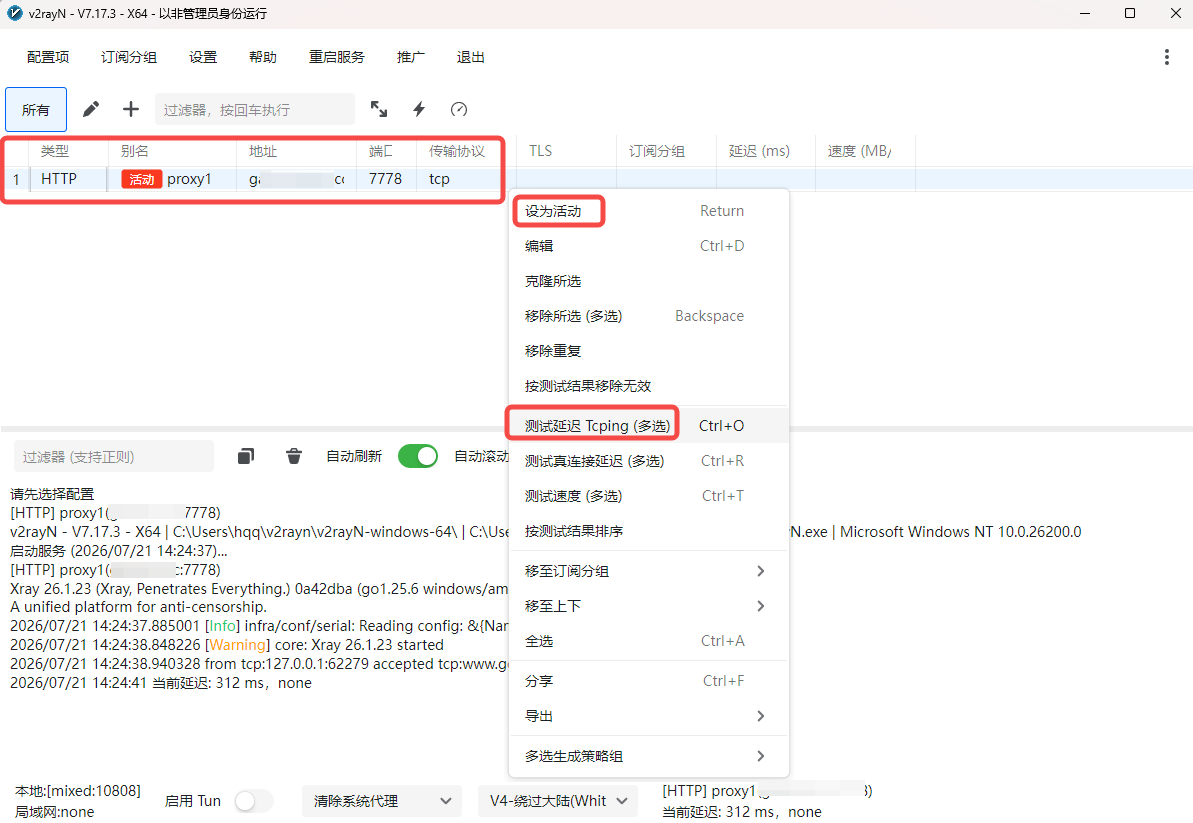Choose 测试速度 (多选) entry
1193x823 pixels.
coord(649,496)
